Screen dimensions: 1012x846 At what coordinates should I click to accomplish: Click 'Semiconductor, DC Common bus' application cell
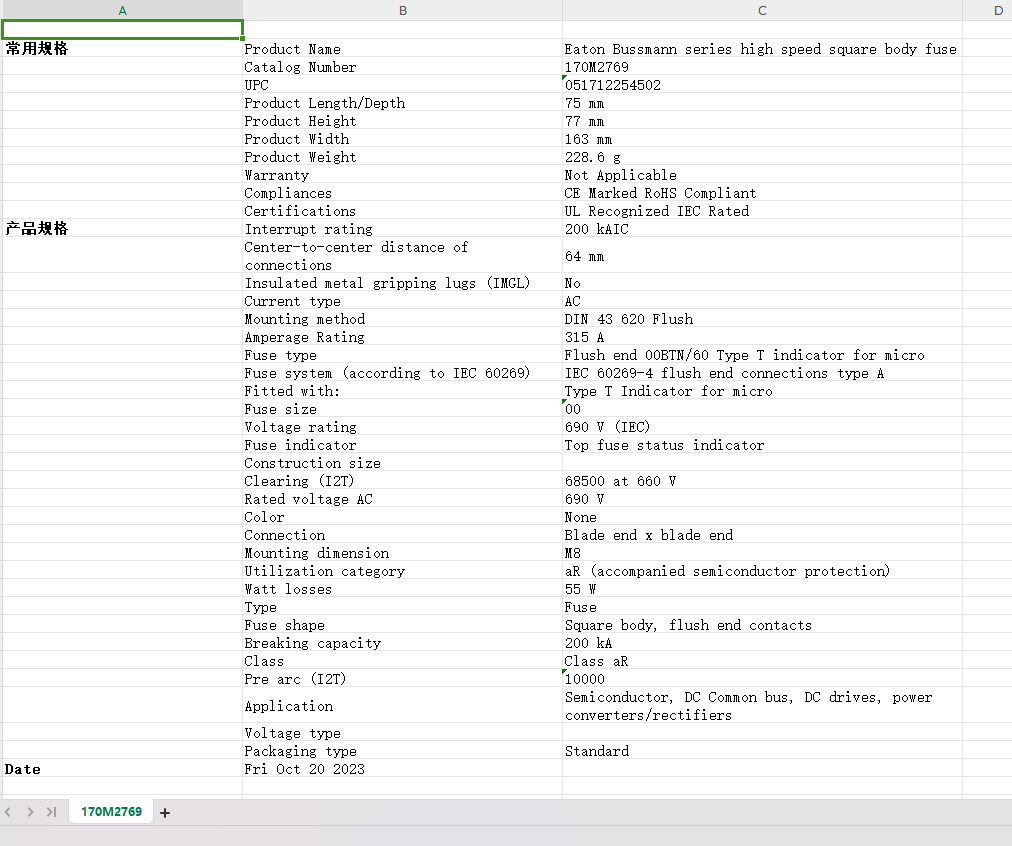[762, 706]
